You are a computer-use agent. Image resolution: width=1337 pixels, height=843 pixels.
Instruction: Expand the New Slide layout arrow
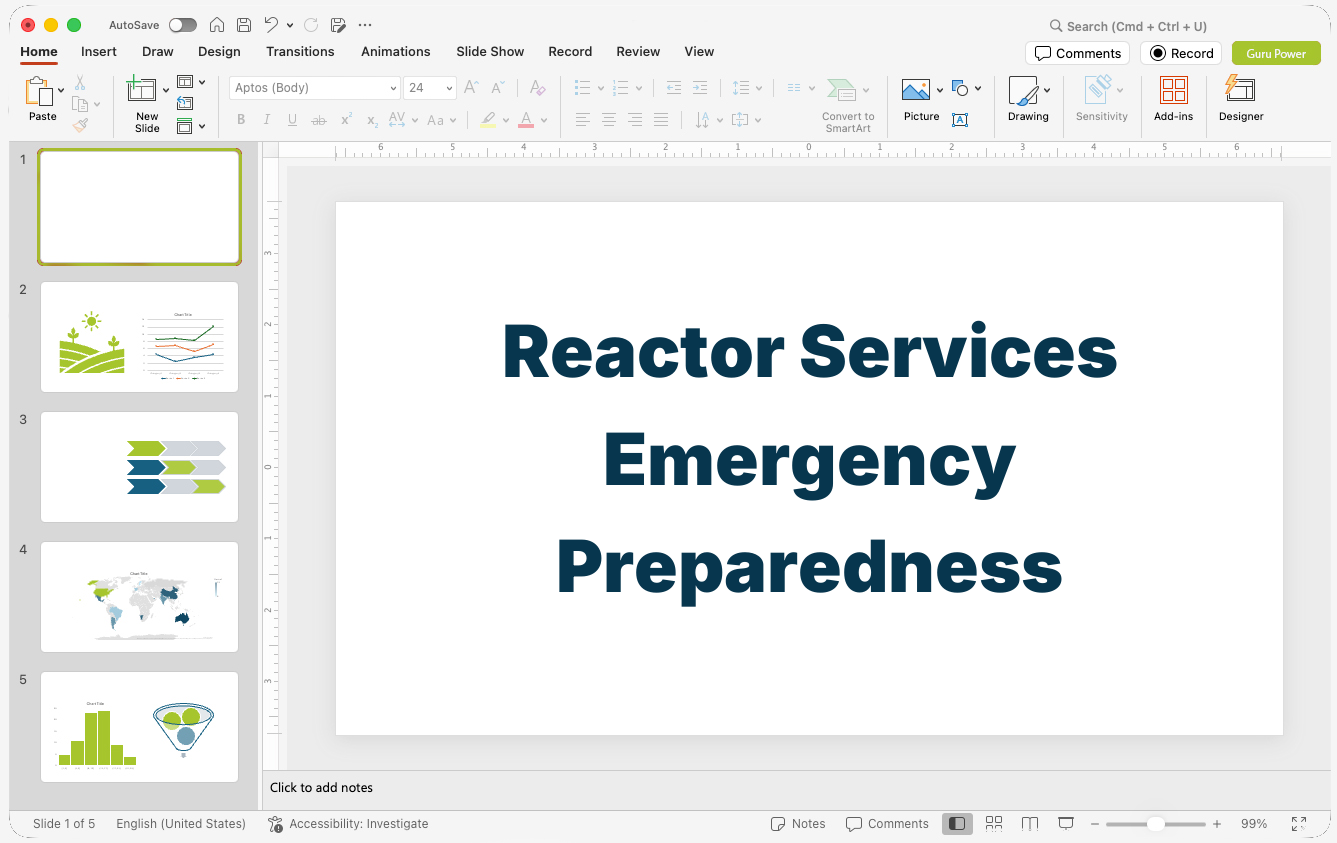tap(166, 91)
